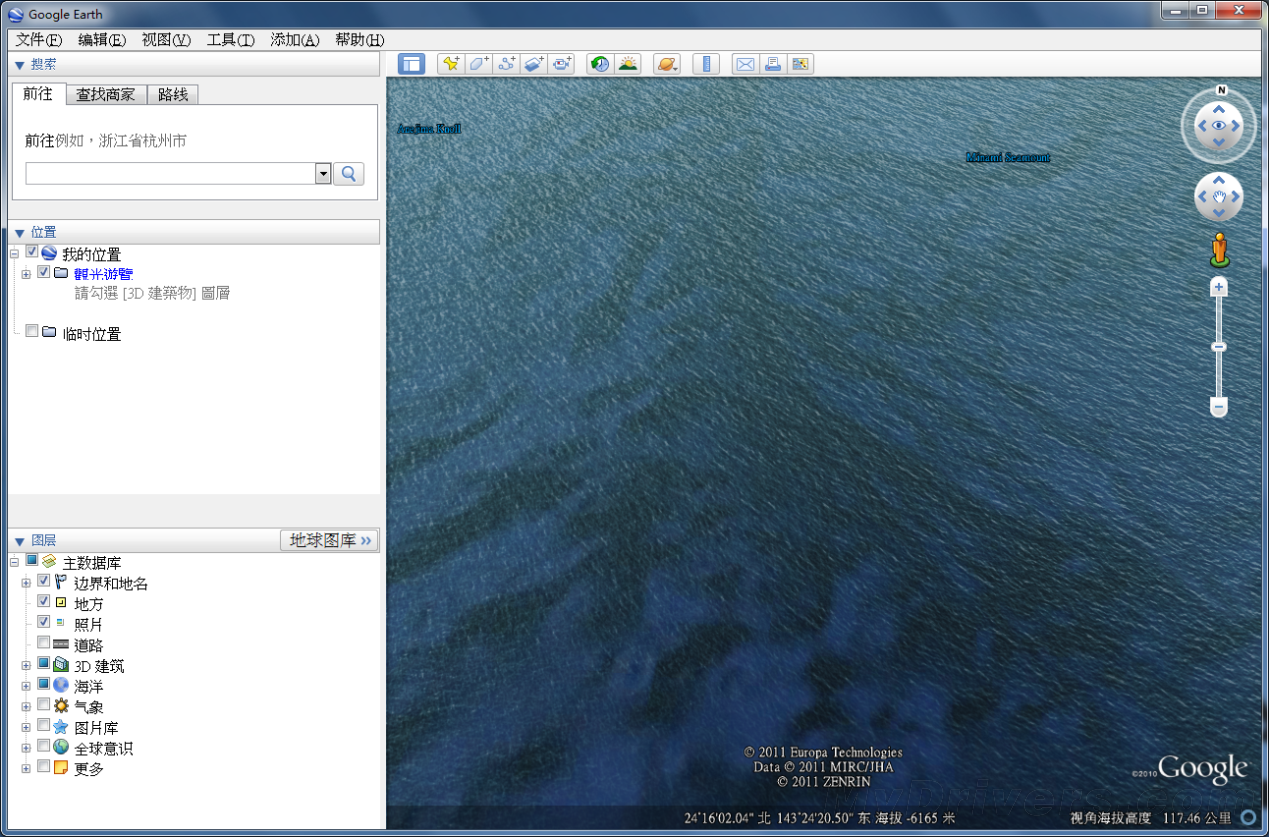
Task: Click the Add Placemark pushpin icon
Action: click(x=451, y=64)
